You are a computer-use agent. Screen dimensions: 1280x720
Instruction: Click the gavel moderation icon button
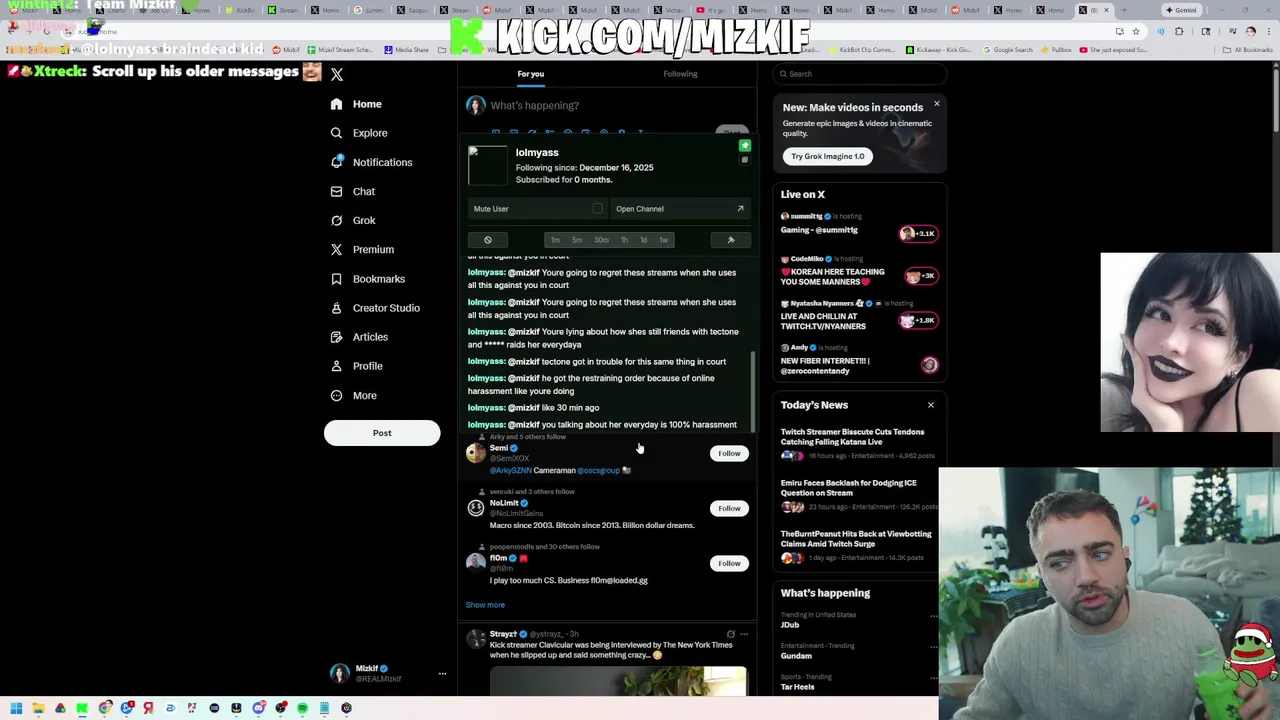click(x=731, y=240)
